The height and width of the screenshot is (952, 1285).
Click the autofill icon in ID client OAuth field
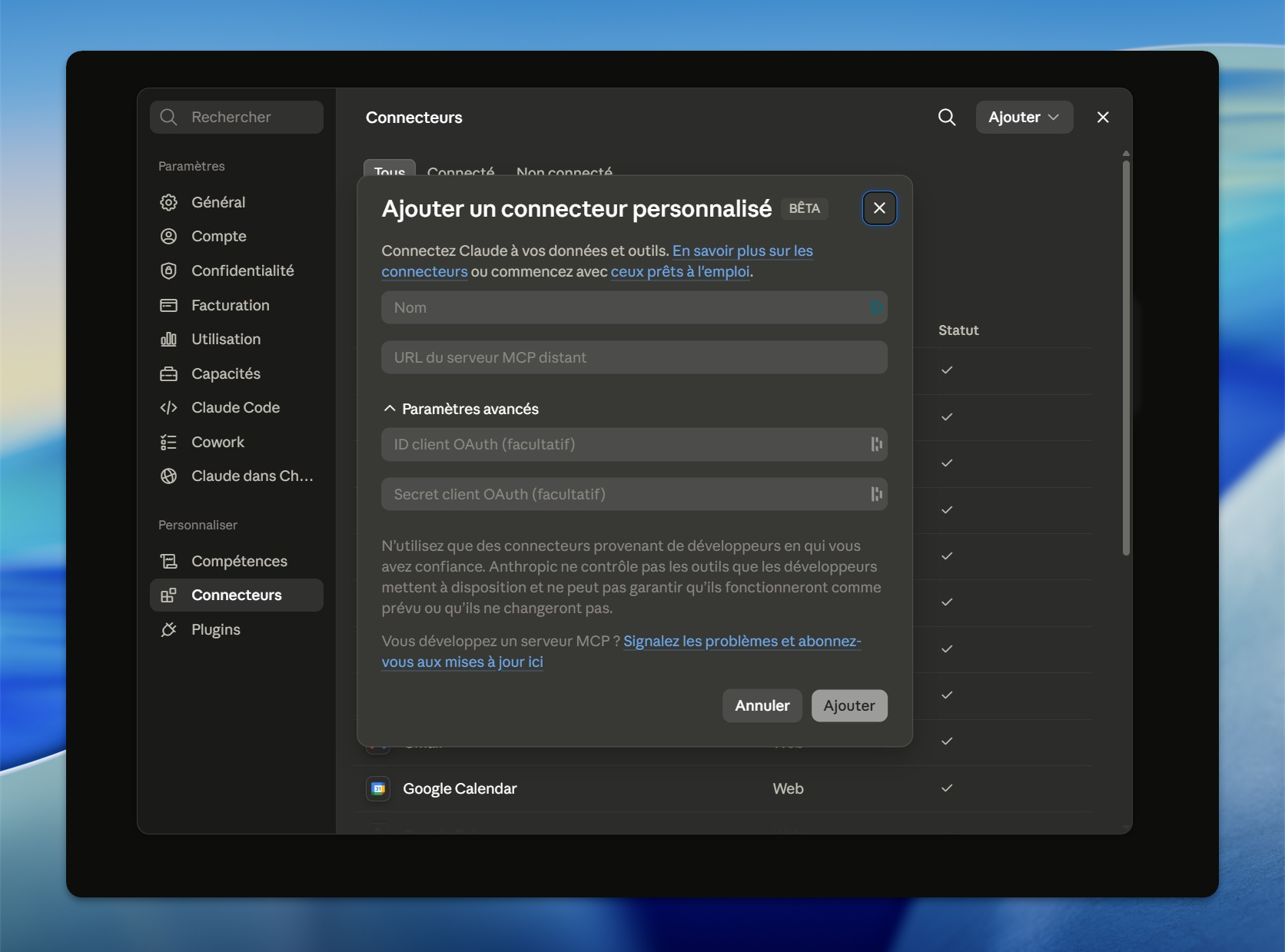pos(876,444)
